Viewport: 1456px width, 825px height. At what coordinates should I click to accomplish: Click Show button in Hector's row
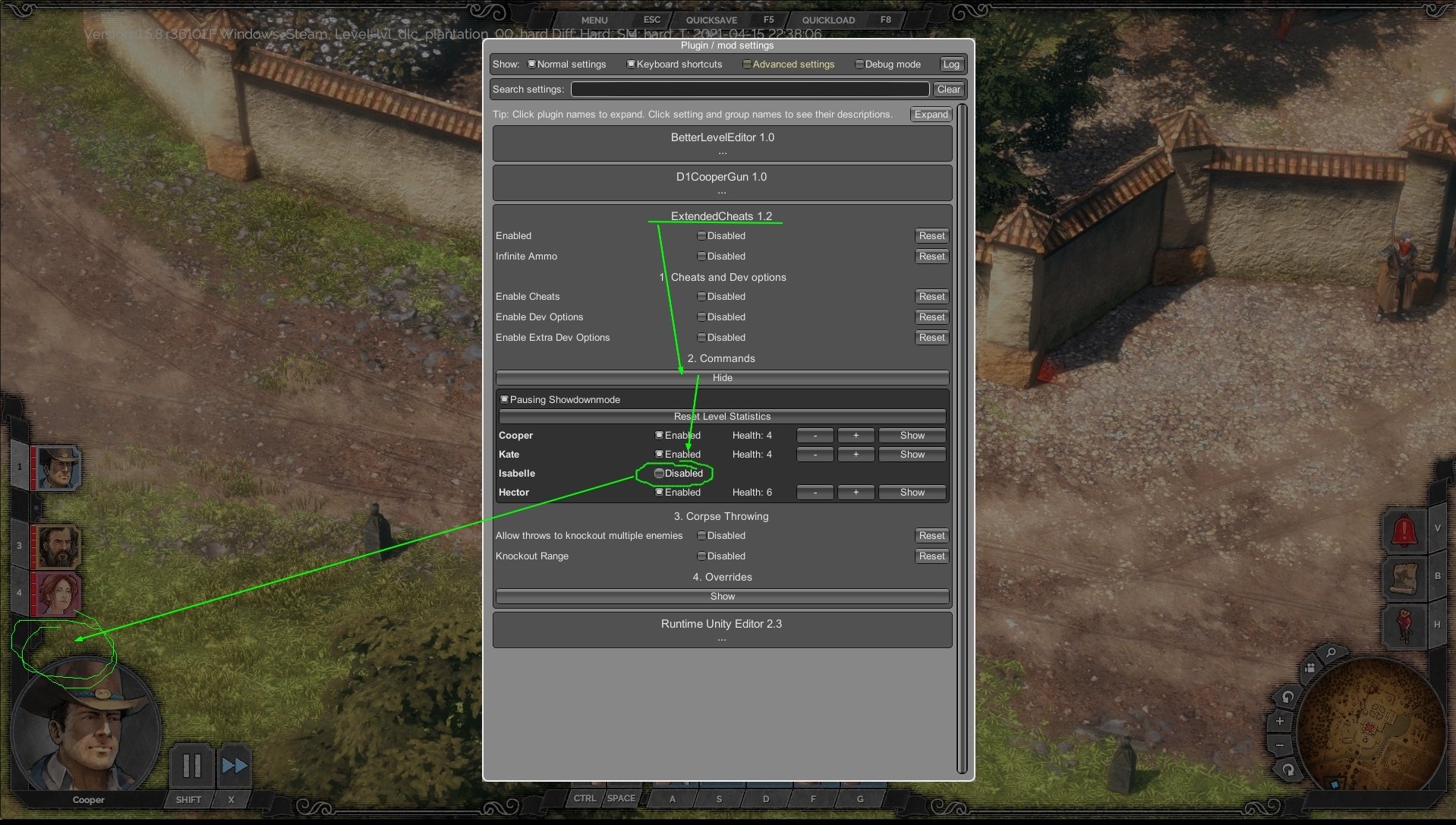912,493
